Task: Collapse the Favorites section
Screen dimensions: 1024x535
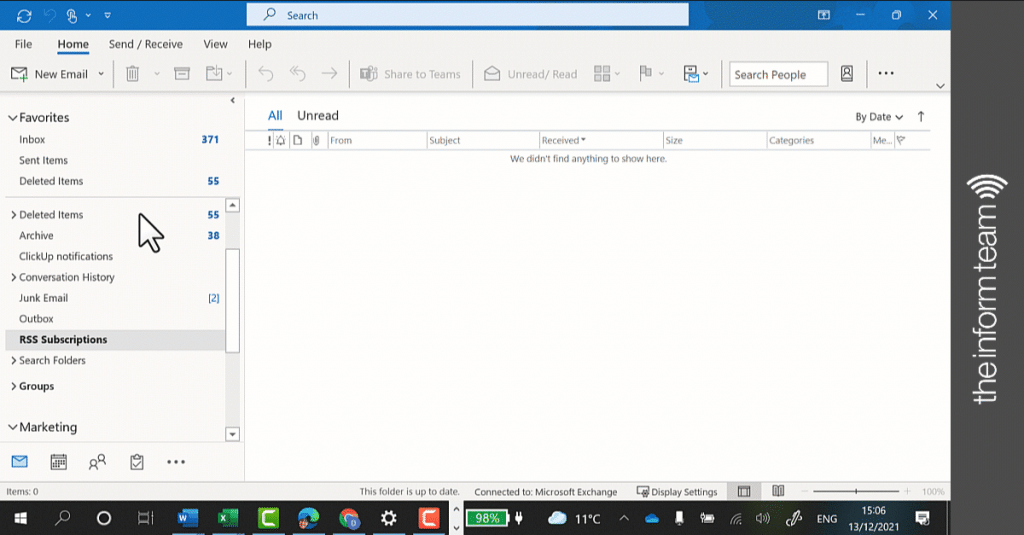Action: (x=12, y=118)
